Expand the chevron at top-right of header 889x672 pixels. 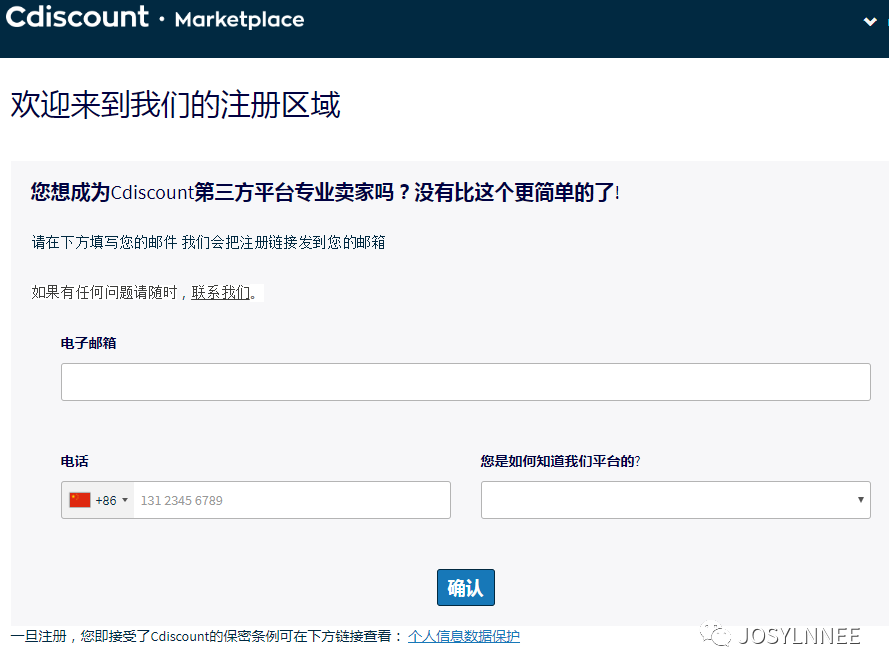pyautogui.click(x=869, y=21)
